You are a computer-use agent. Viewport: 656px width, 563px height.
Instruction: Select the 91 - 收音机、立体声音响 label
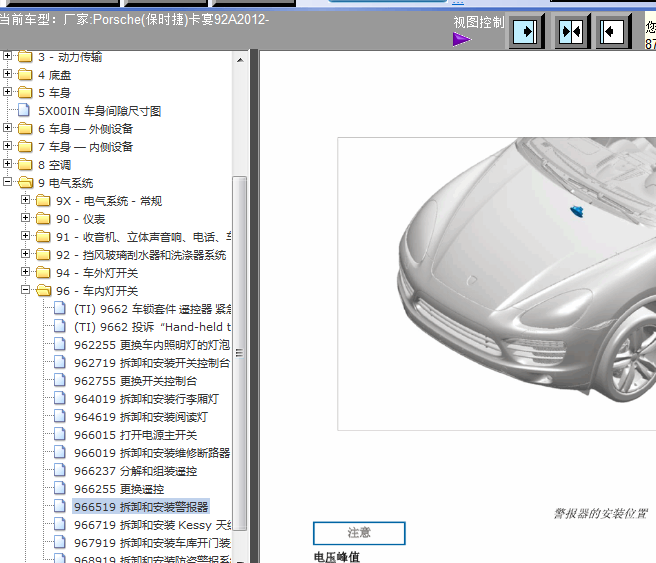(144, 237)
